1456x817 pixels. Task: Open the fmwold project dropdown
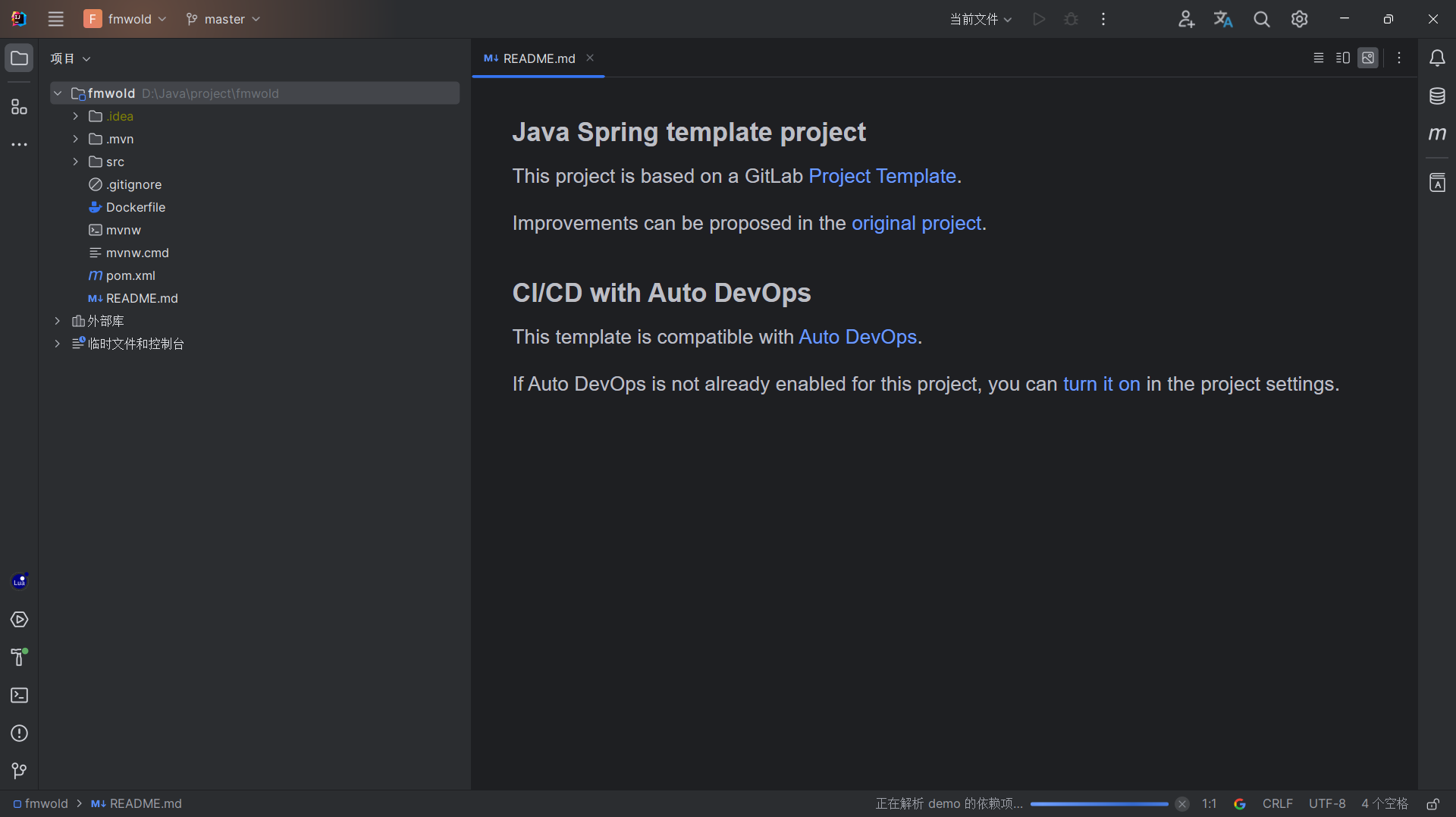coord(125,19)
